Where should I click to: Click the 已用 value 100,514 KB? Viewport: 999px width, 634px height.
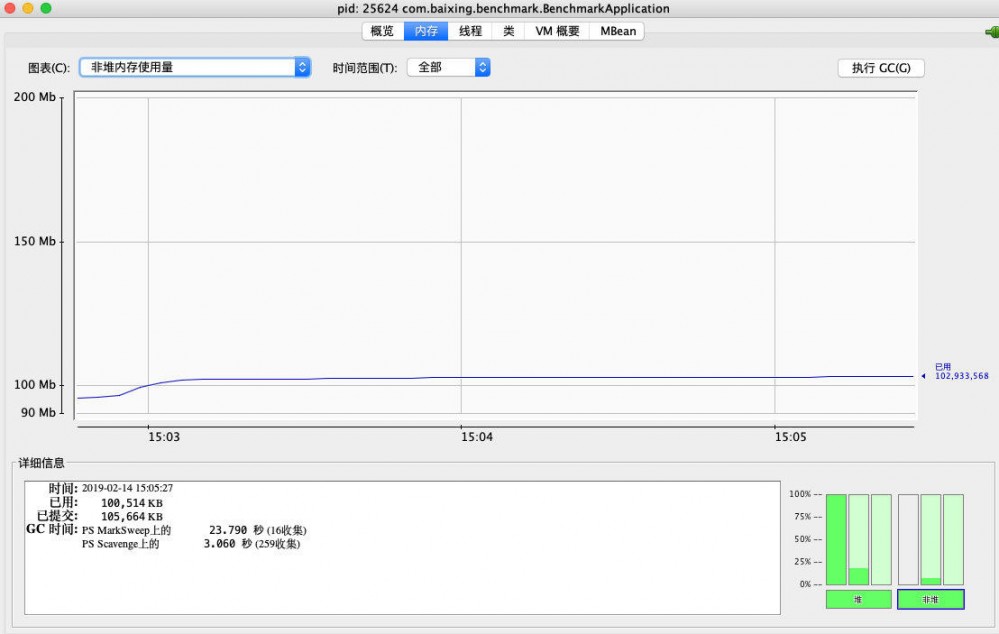(132, 503)
